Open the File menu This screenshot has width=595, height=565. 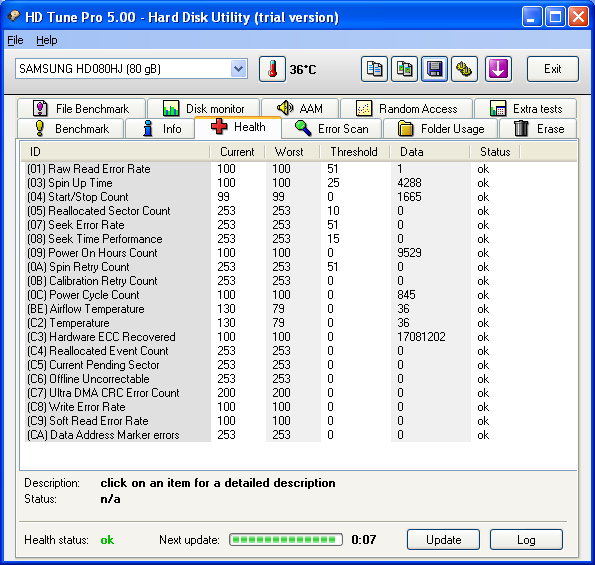coord(15,40)
